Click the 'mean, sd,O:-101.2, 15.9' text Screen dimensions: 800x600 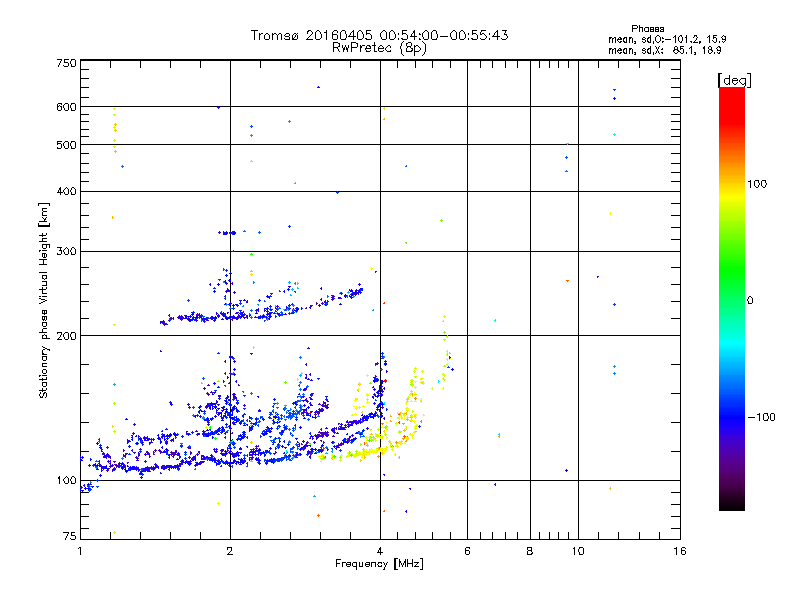coord(667,39)
